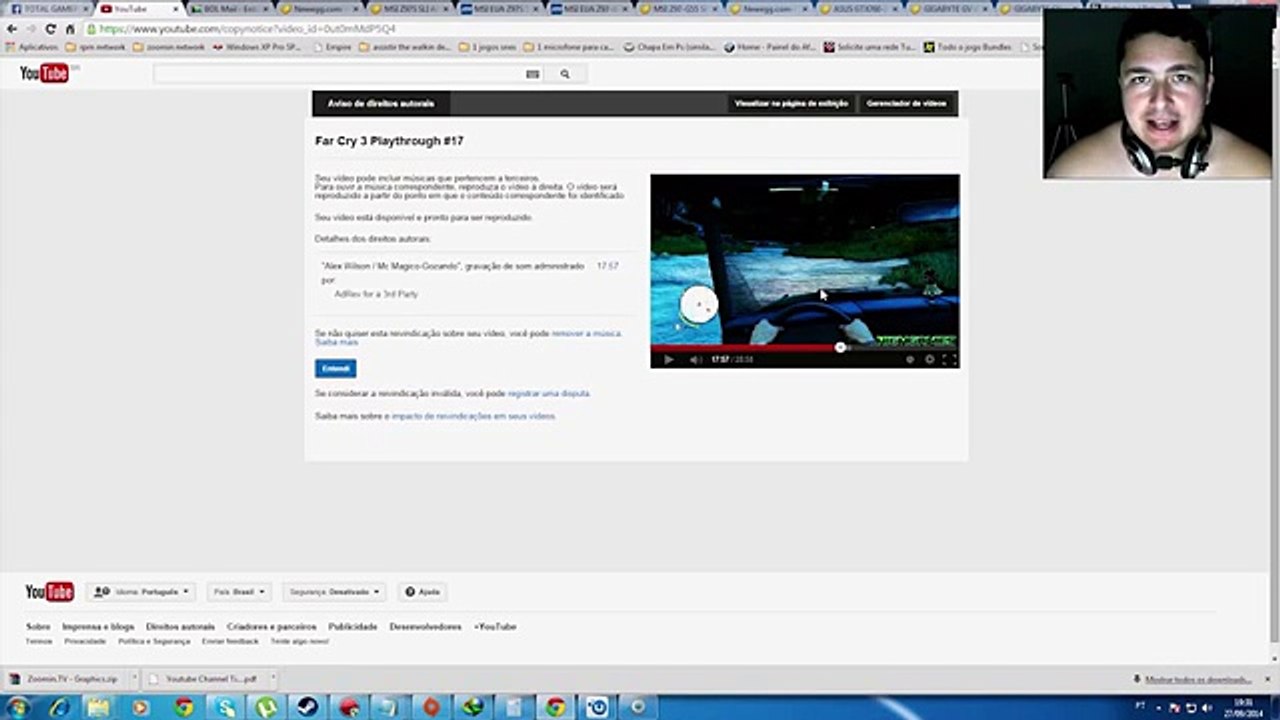Open 'Gerenciador de vídeos' button
This screenshot has height=720, width=1280.
tap(906, 104)
